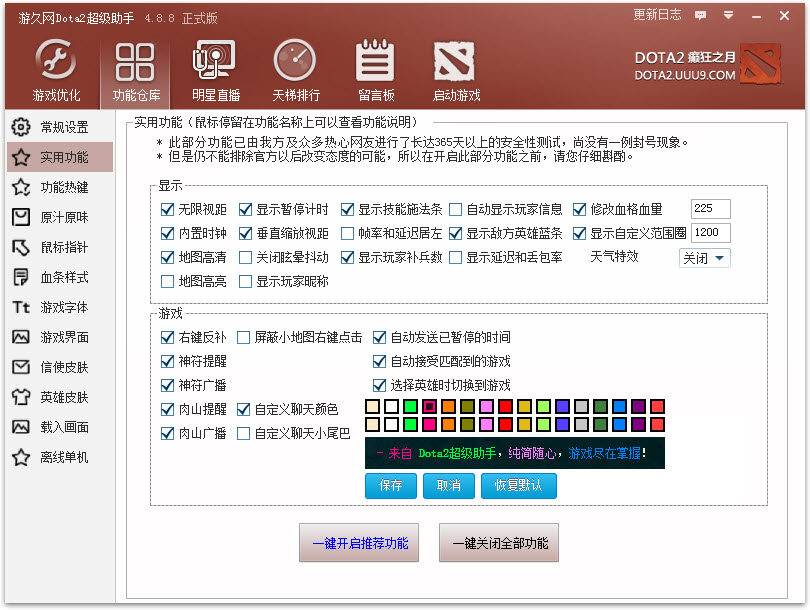This screenshot has height=610, width=810.
Task: Open 游戏字体 game font settings
Action: 58,307
